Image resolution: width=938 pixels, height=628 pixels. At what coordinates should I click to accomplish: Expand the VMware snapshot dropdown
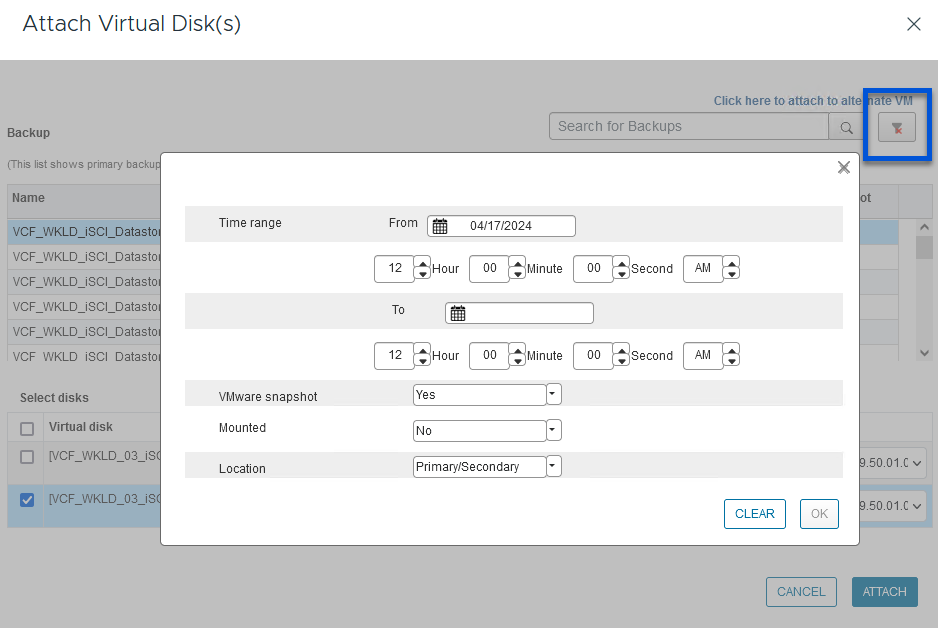pyautogui.click(x=554, y=394)
